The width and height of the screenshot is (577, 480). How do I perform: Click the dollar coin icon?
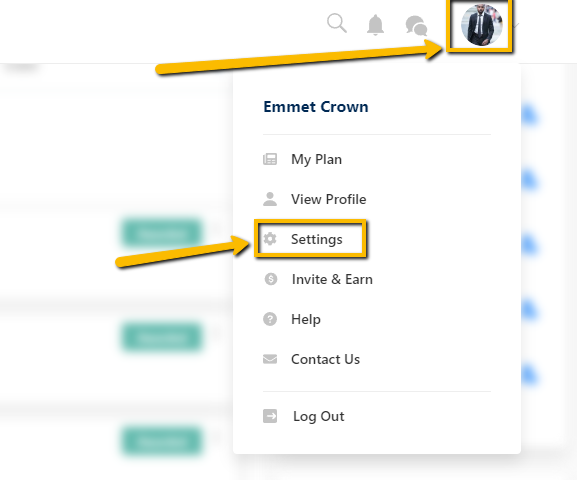(x=271, y=279)
